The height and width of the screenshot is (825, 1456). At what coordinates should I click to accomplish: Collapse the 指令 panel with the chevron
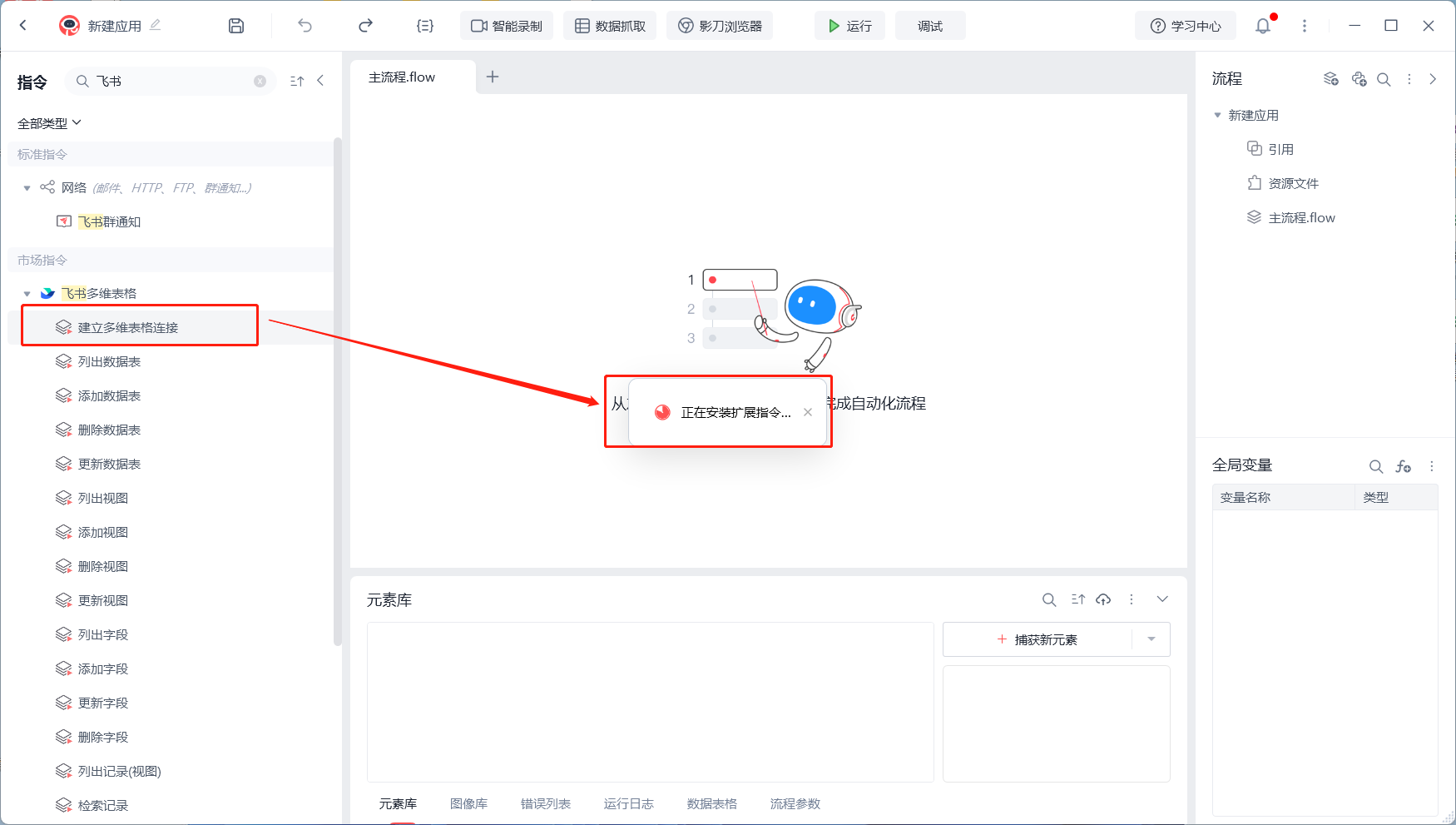320,81
